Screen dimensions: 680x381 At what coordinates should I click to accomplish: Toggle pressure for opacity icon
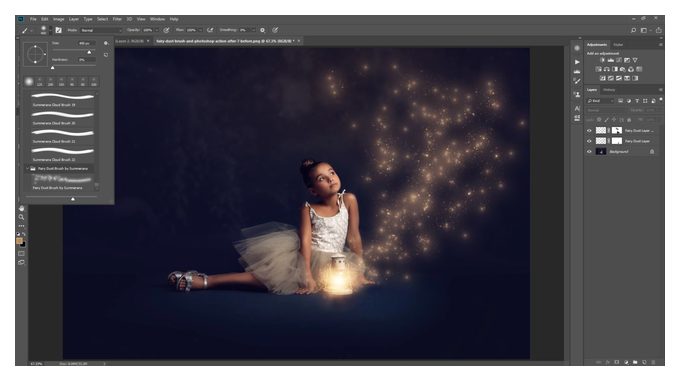(x=166, y=30)
